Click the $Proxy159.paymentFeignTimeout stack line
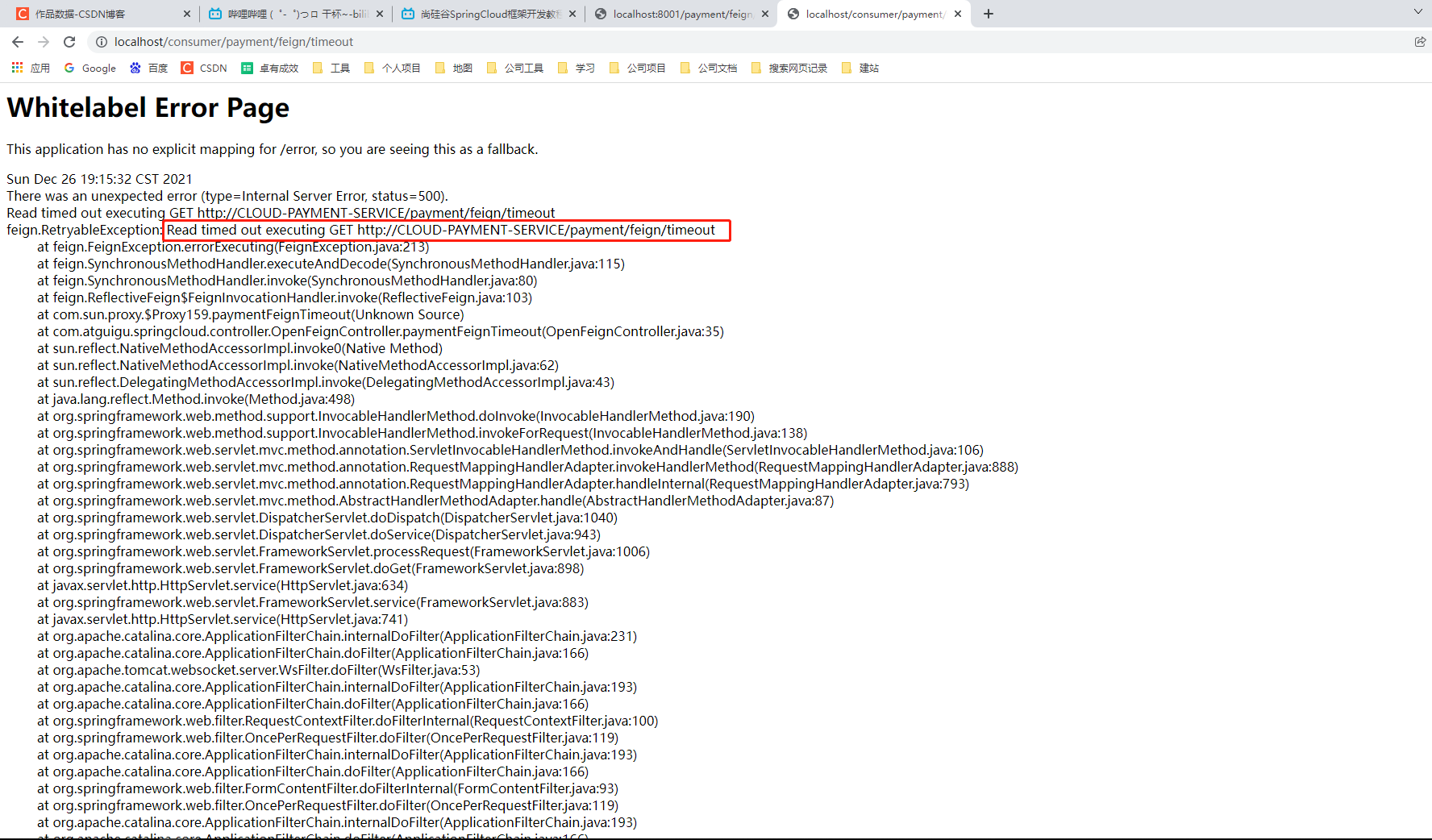The width and height of the screenshot is (1432, 840). [x=251, y=314]
